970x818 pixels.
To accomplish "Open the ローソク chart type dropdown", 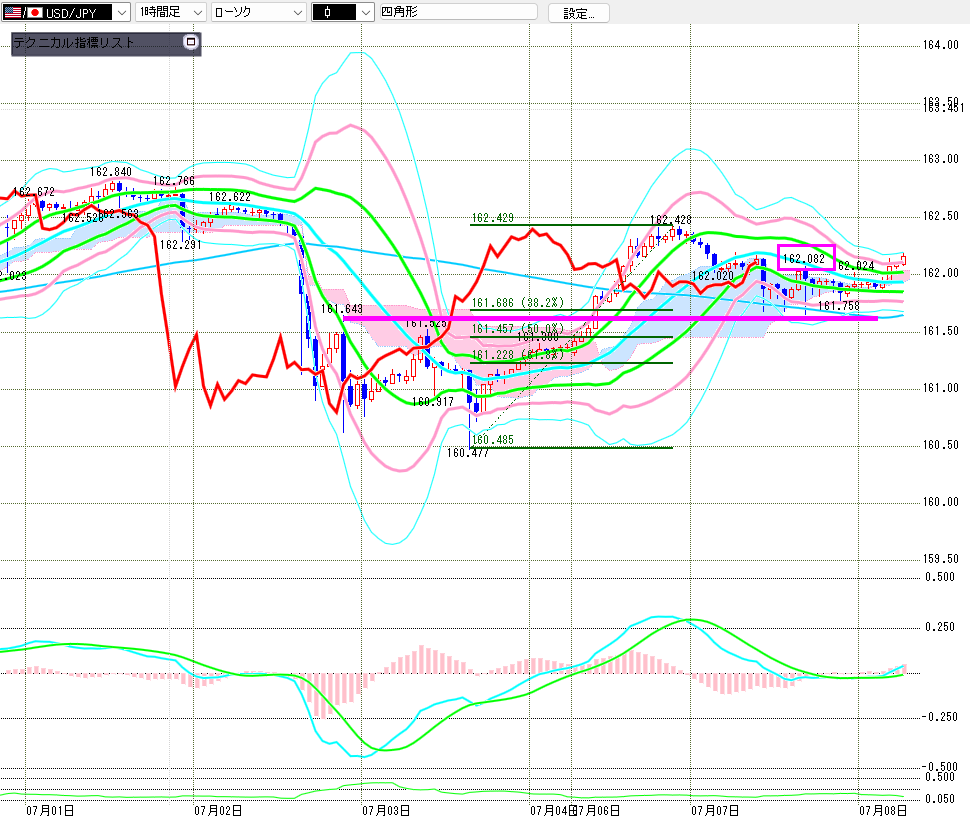I will click(259, 12).
